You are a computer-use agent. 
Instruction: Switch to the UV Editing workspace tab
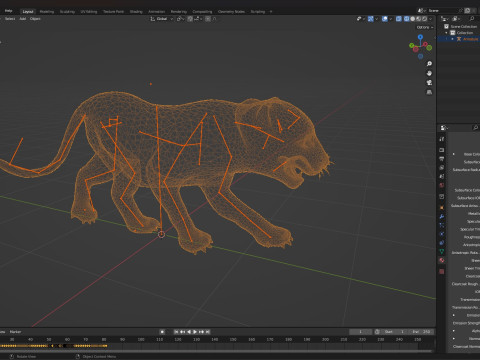[89, 12]
